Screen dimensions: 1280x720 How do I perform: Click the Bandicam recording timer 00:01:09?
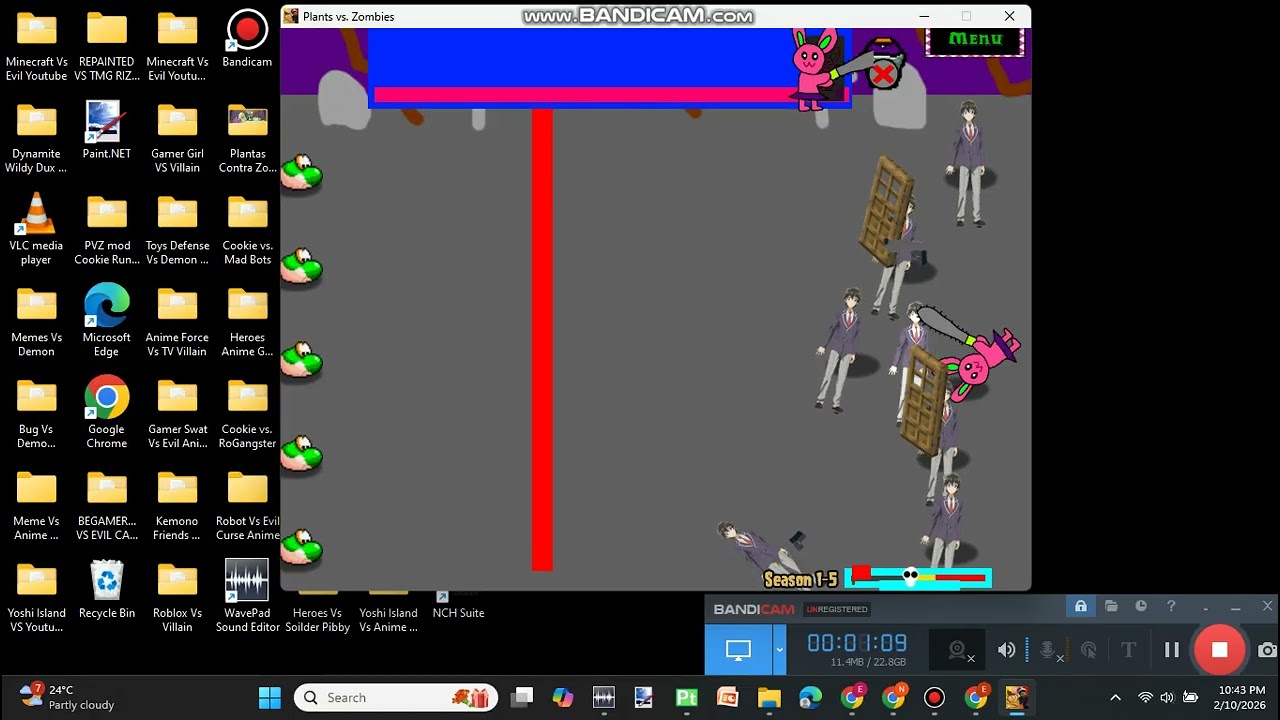coord(857,643)
